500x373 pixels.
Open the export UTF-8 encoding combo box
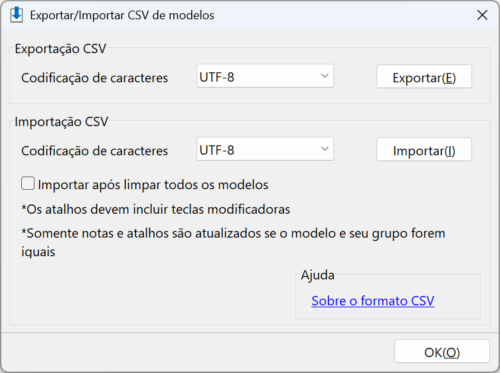click(x=265, y=76)
